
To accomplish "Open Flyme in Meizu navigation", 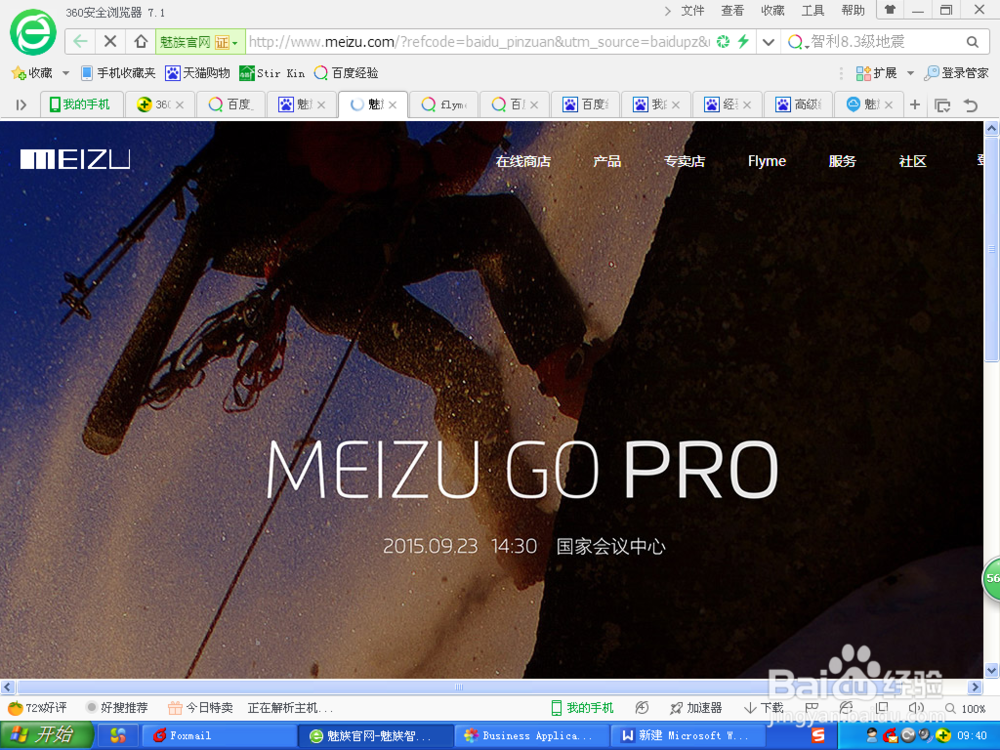I will [767, 161].
